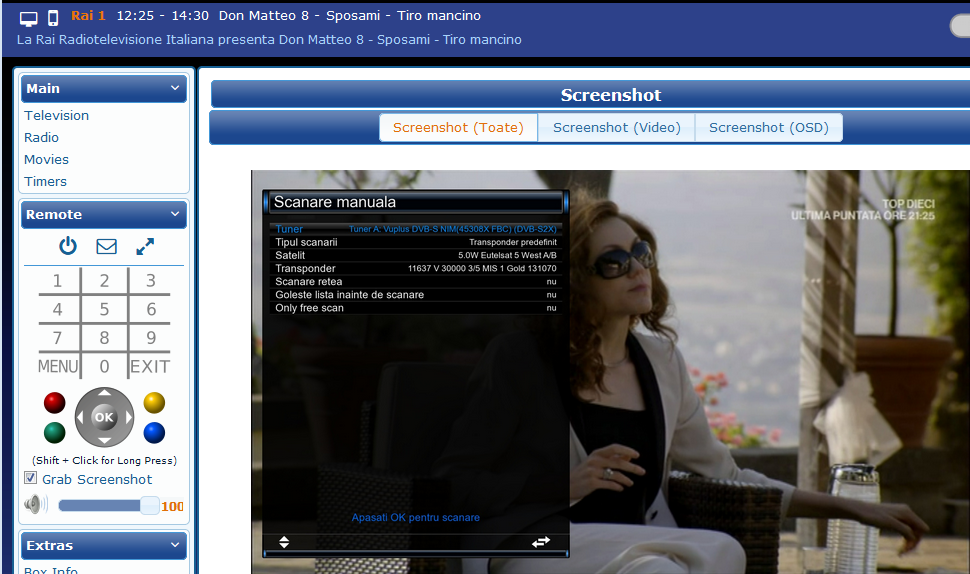
Task: Collapse the Remote panel chevron
Action: pyautogui.click(x=175, y=214)
